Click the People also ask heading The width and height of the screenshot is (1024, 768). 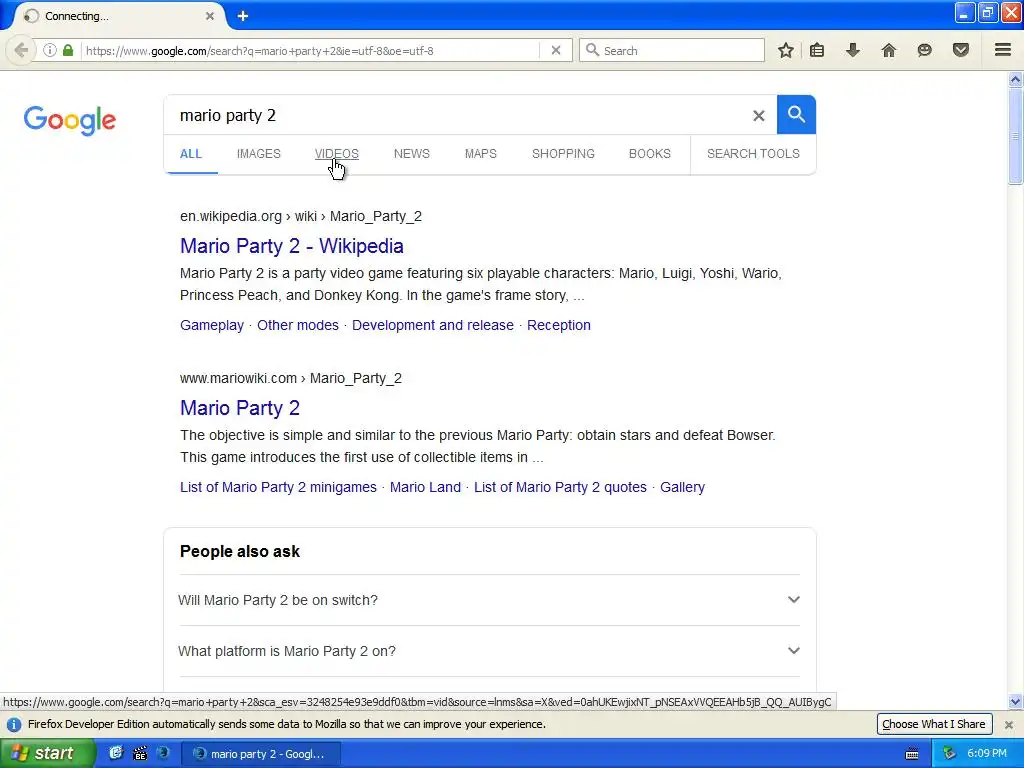point(240,552)
